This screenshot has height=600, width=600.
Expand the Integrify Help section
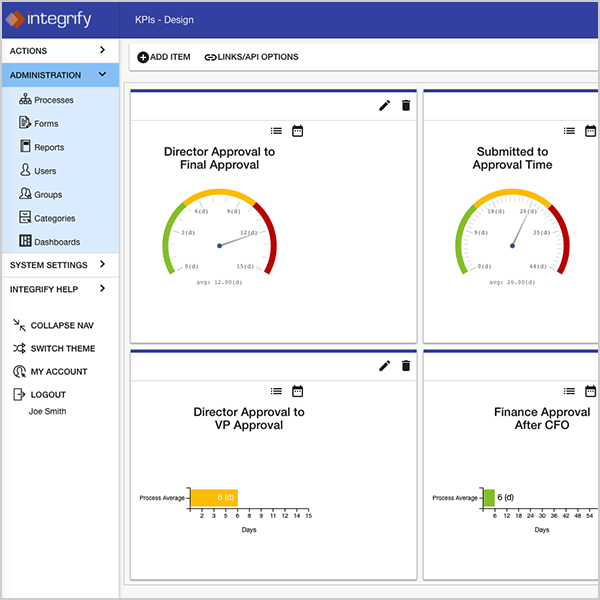(59, 289)
